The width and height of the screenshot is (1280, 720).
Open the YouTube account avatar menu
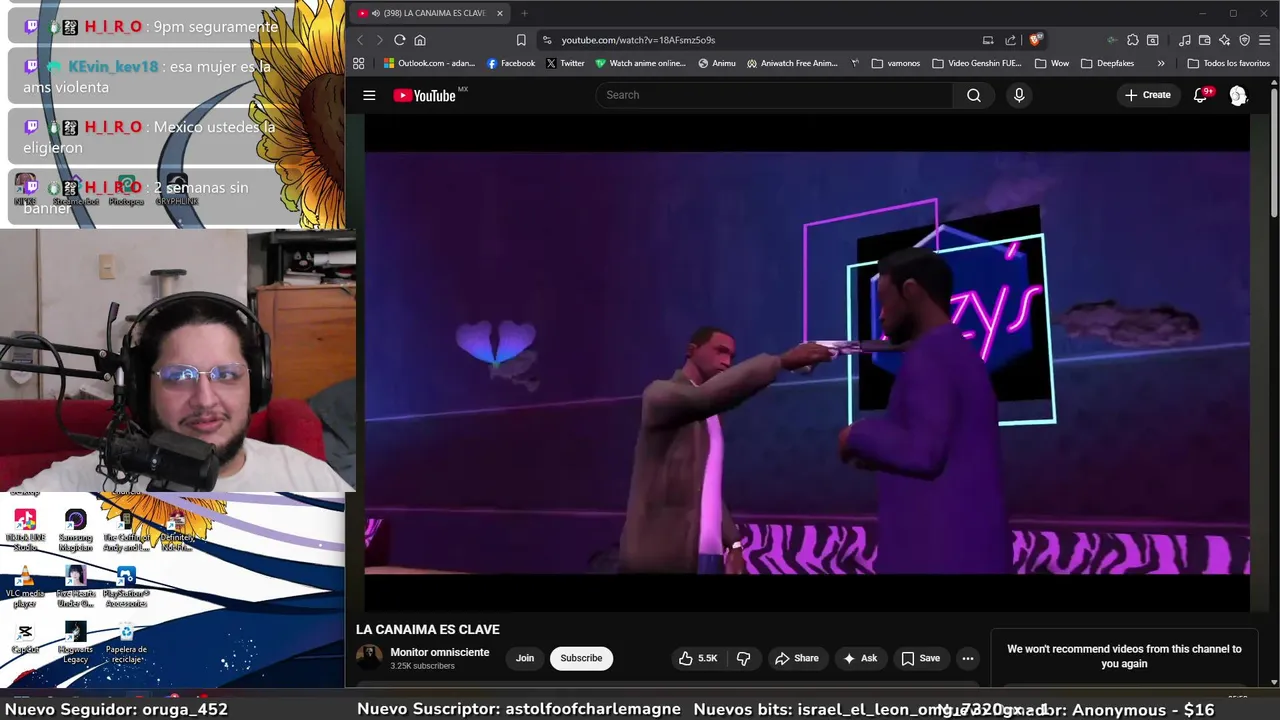(x=1238, y=95)
